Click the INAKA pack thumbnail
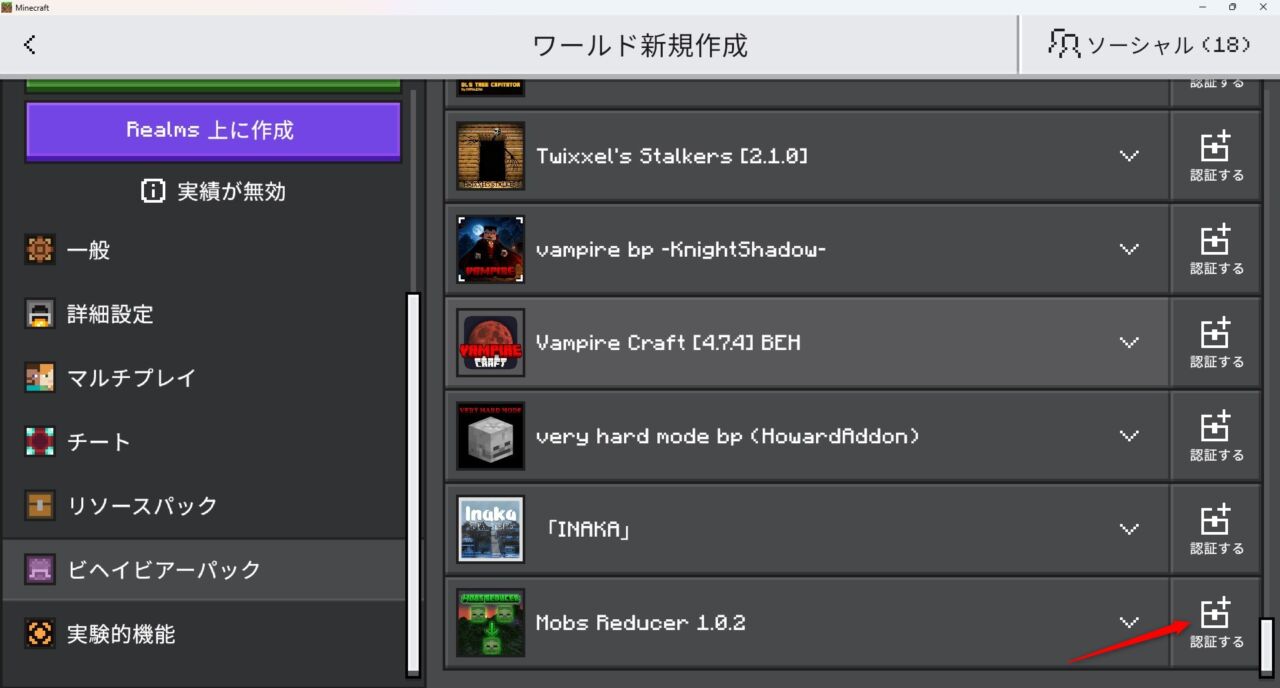The width and height of the screenshot is (1280, 688). (x=490, y=529)
